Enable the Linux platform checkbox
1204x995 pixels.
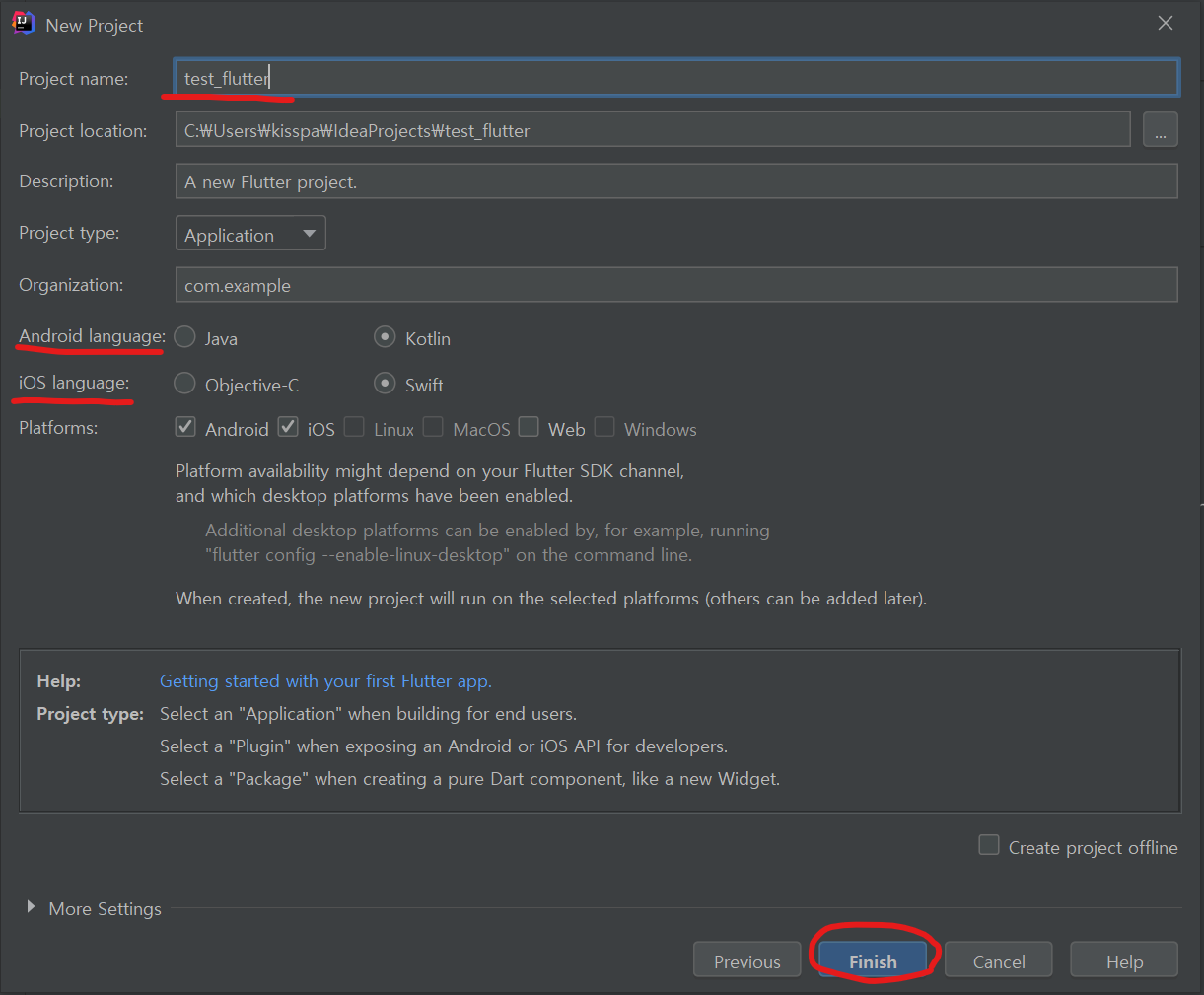click(x=354, y=427)
